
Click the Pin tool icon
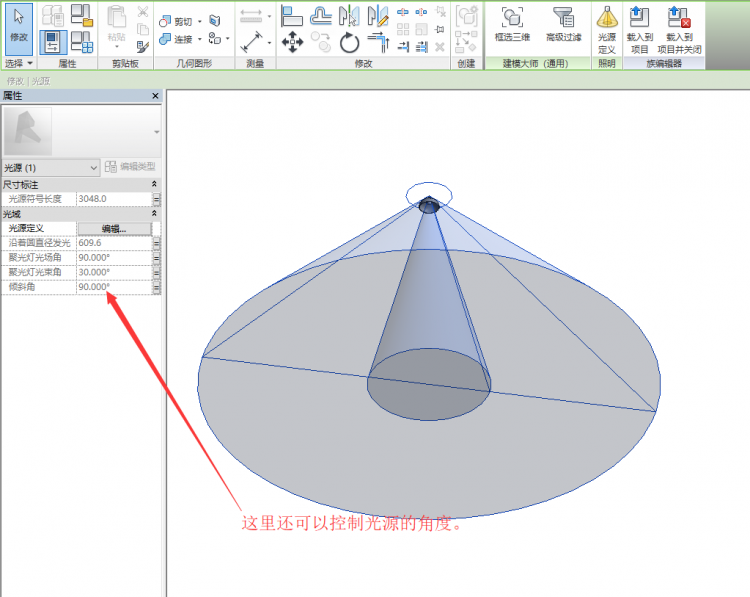tap(440, 29)
